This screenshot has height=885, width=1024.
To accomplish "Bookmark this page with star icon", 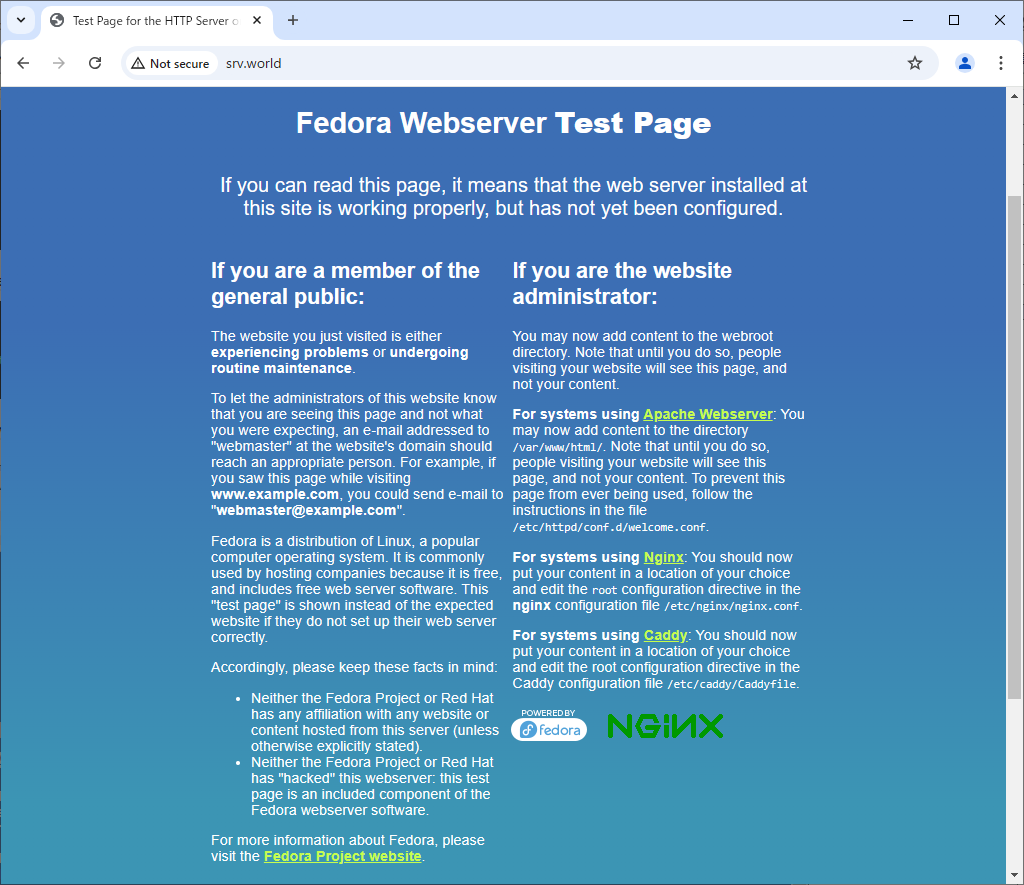I will point(914,63).
